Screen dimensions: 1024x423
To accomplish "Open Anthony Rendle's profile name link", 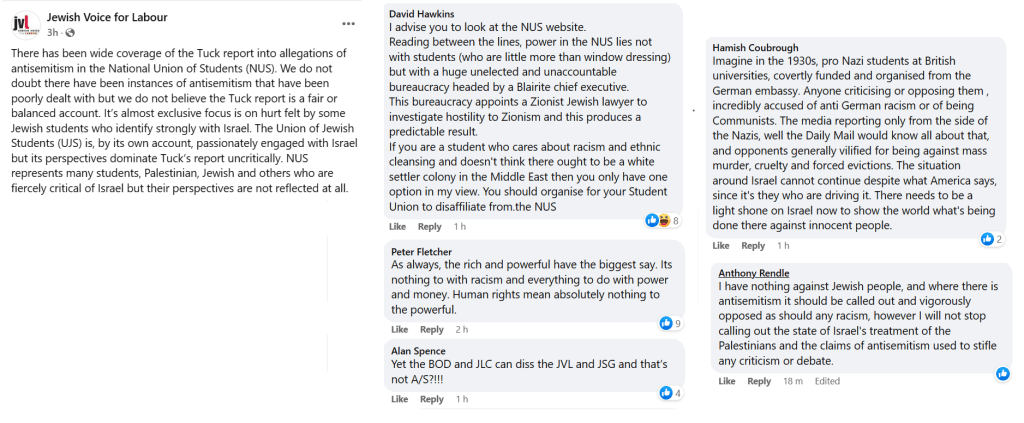I will coord(754,273).
